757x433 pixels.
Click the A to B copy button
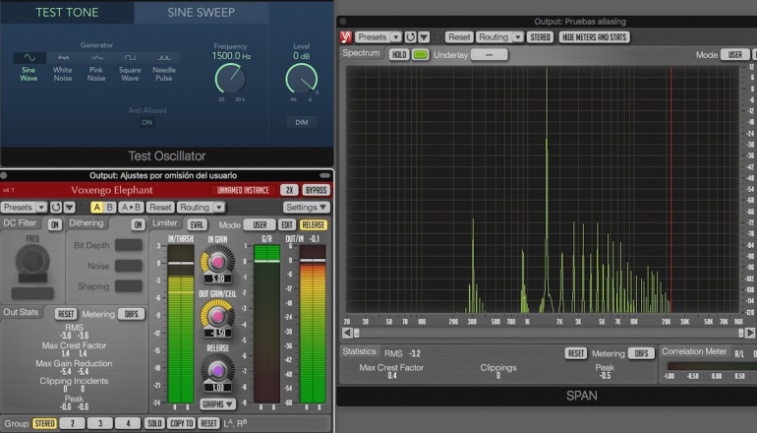coord(131,207)
